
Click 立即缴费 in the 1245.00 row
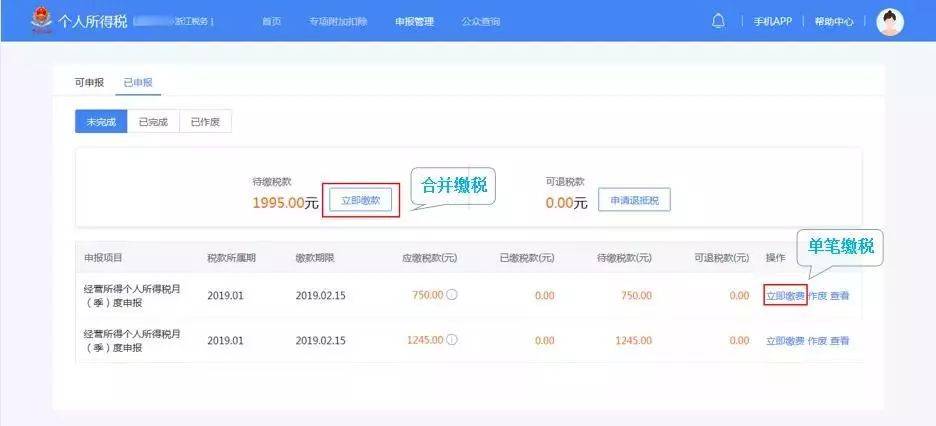click(786, 341)
